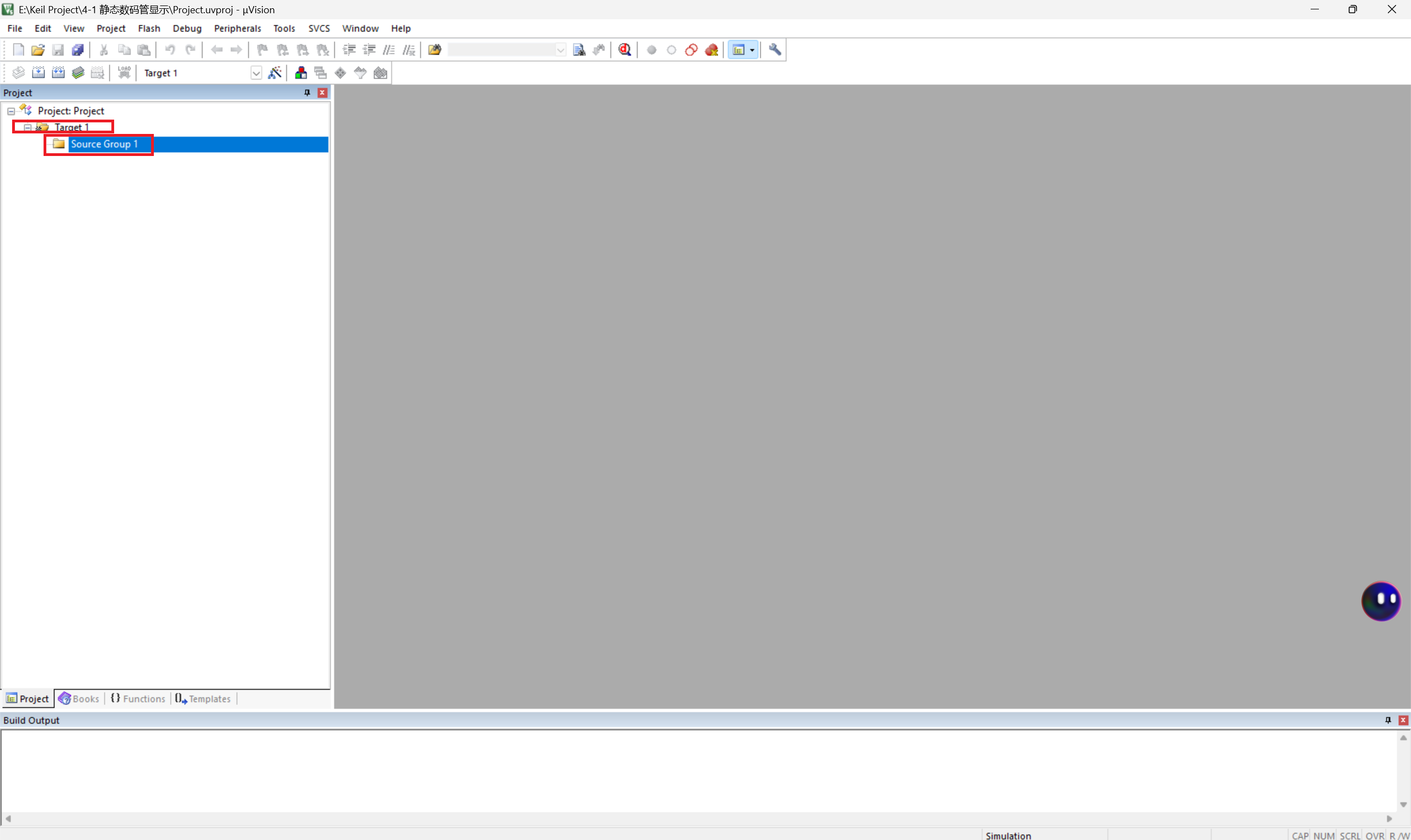The width and height of the screenshot is (1411, 840).
Task: Start the debug session magnifier icon
Action: click(625, 50)
